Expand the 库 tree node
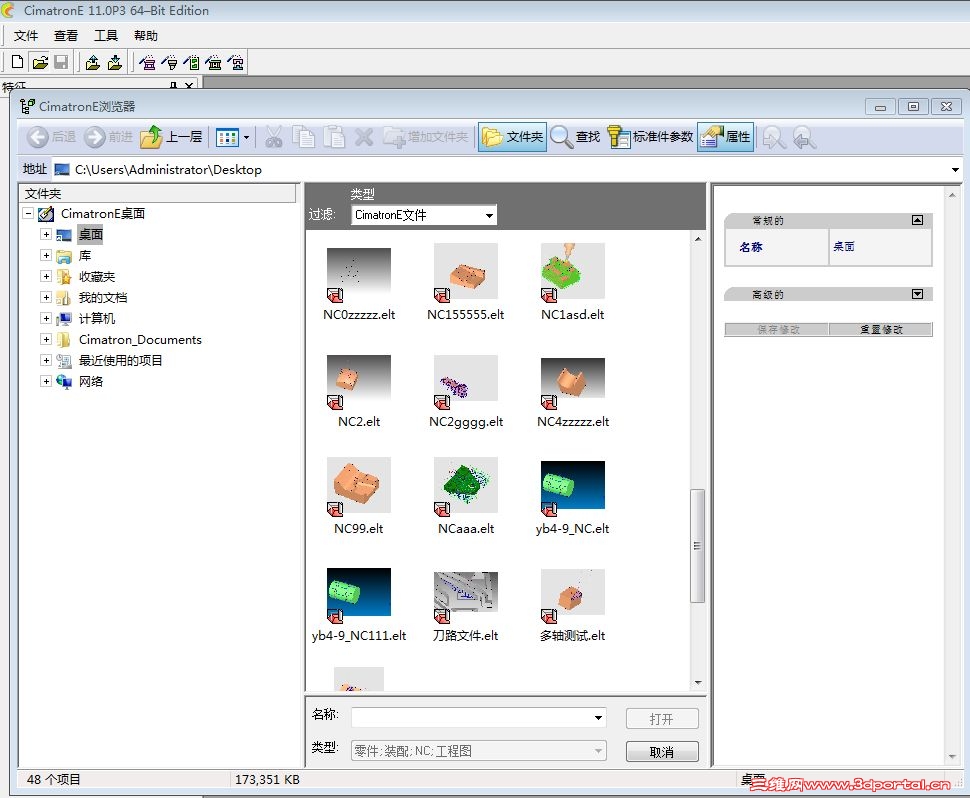 tap(46, 255)
